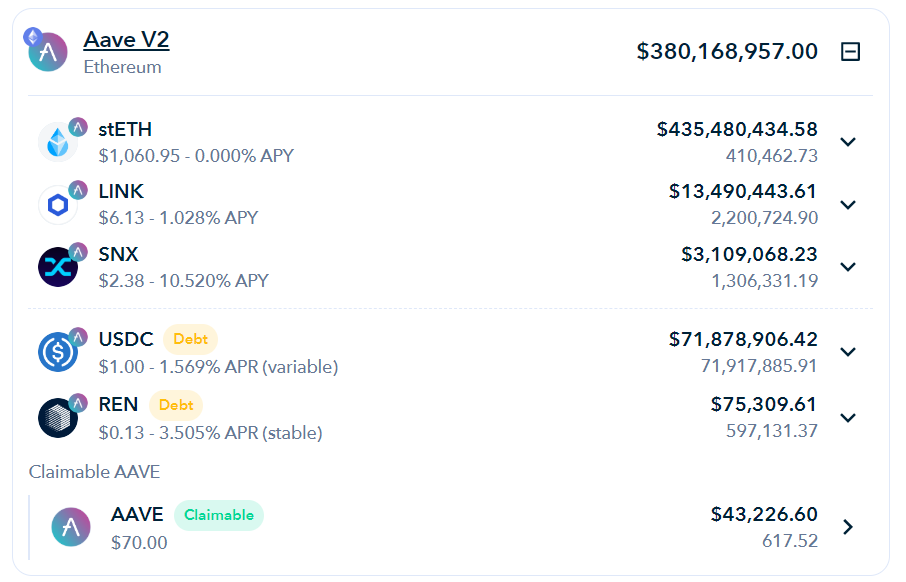Click the USDC token name
This screenshot has height=582, width=906.
tap(126, 339)
